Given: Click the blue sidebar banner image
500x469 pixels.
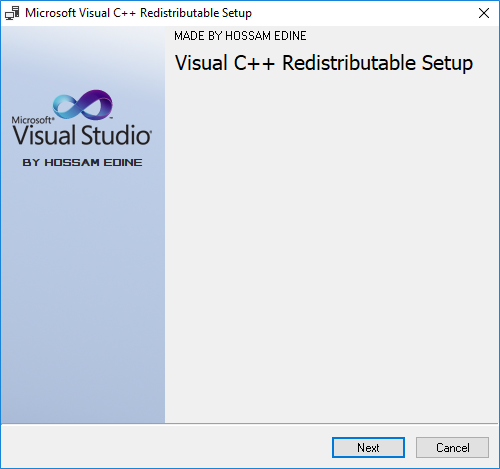Looking at the screenshot, I should [83, 225].
